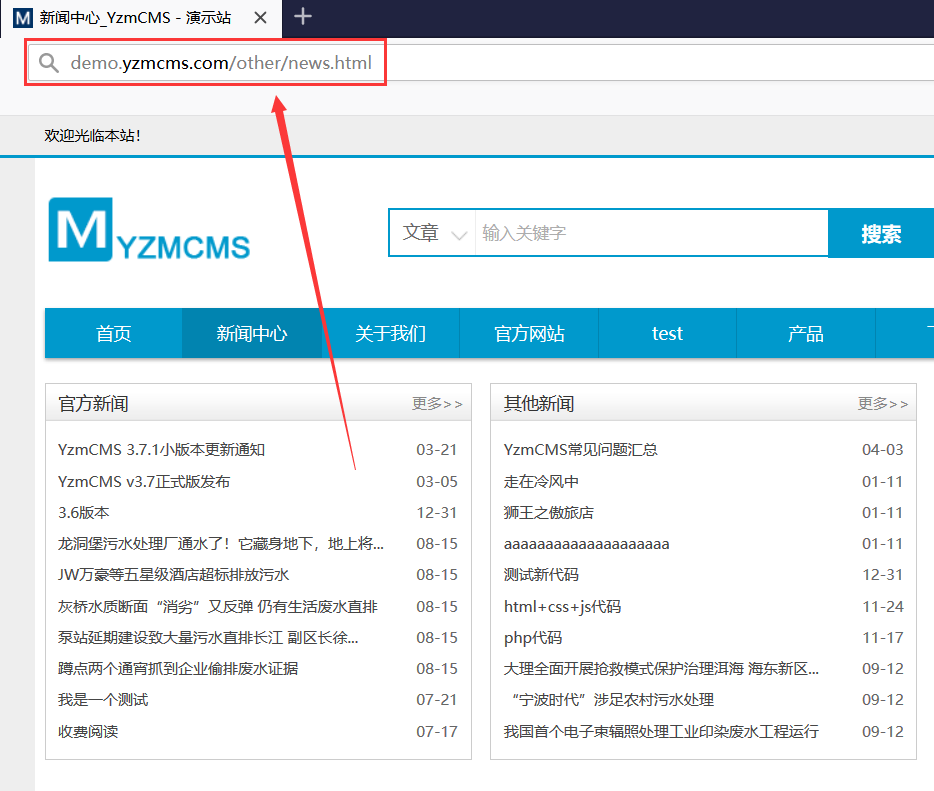Click the 搜索 search button
The image size is (934, 791).
[x=881, y=233]
